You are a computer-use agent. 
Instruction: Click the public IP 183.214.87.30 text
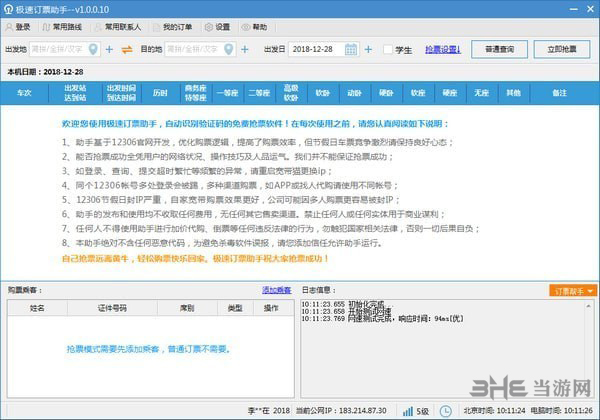point(341,411)
